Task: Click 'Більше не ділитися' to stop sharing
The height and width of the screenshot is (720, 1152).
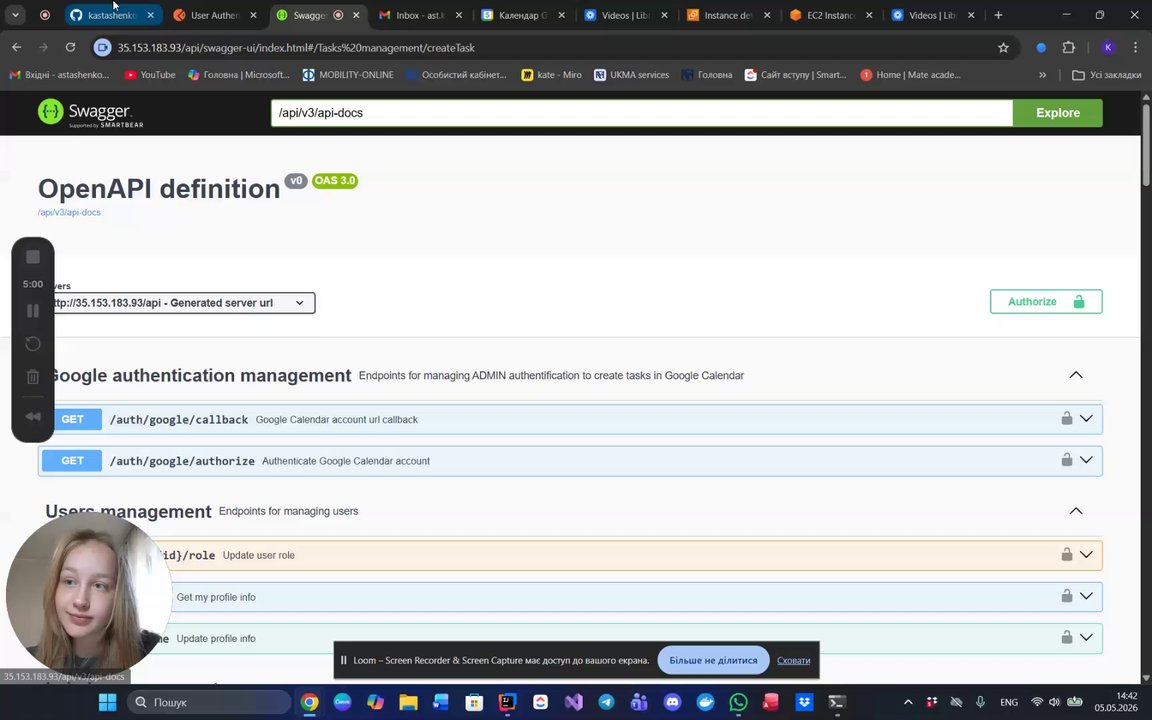Action: [713, 660]
